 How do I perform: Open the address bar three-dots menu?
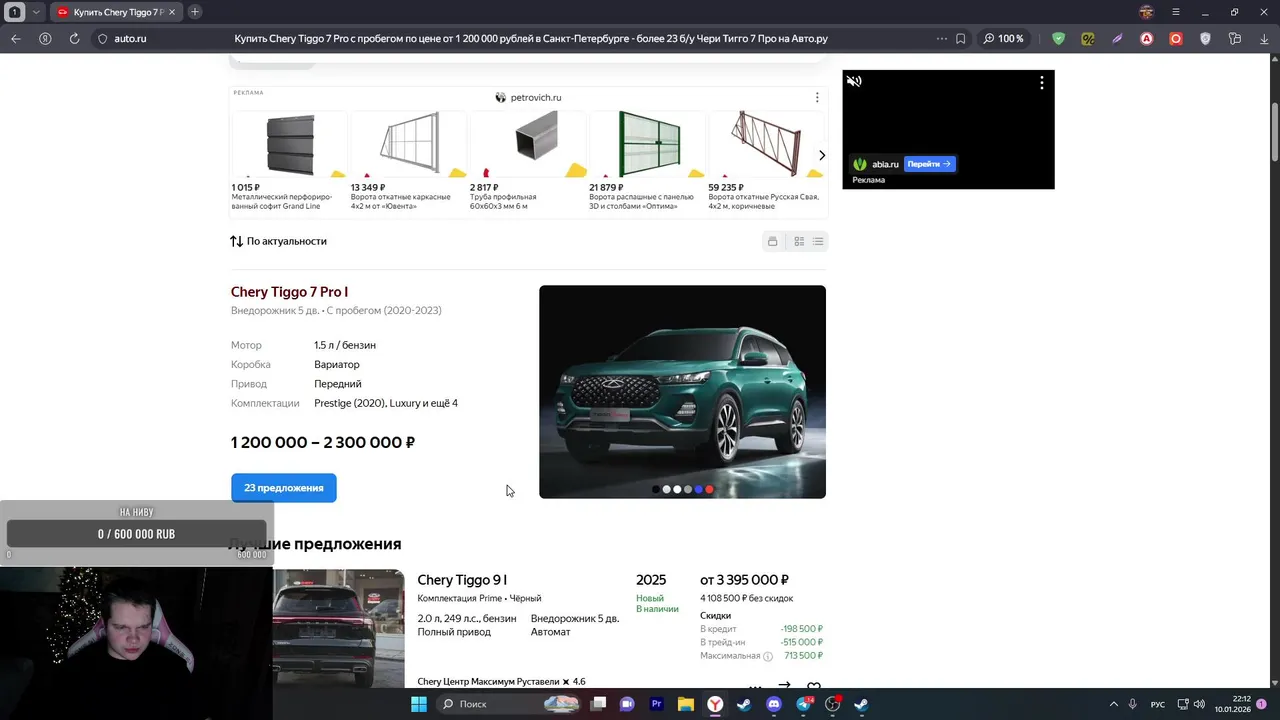[941, 39]
